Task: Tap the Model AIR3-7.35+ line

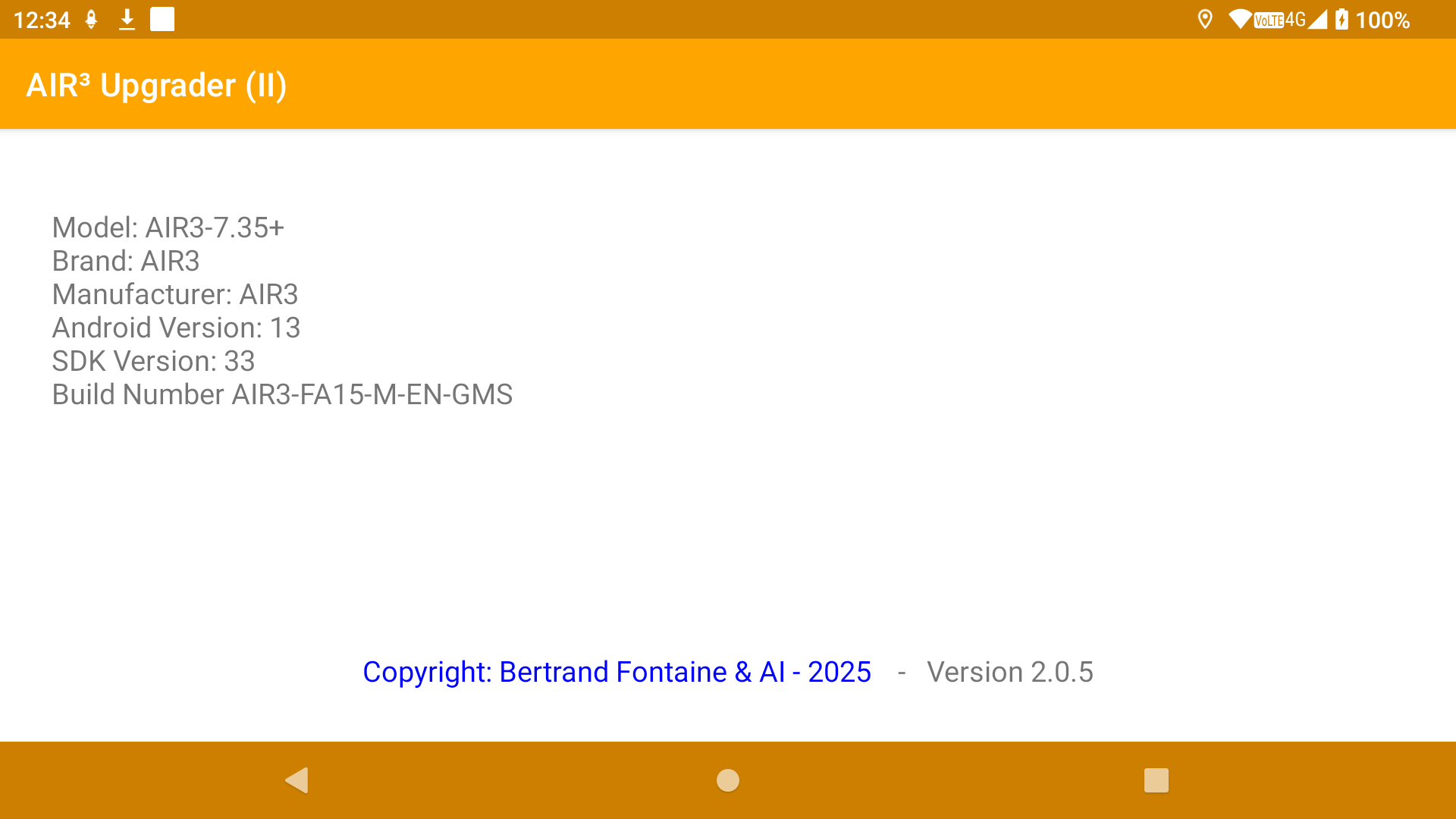Action: pyautogui.click(x=168, y=227)
